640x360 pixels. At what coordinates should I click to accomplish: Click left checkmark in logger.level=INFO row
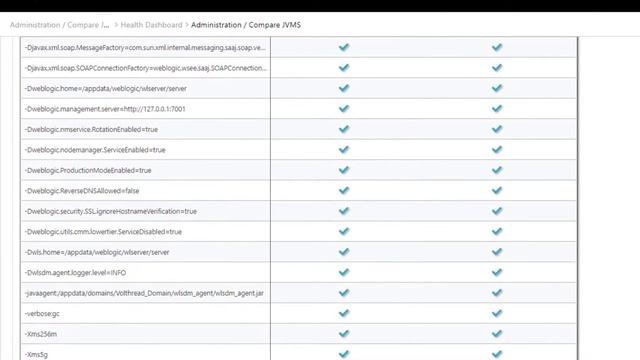(344, 272)
